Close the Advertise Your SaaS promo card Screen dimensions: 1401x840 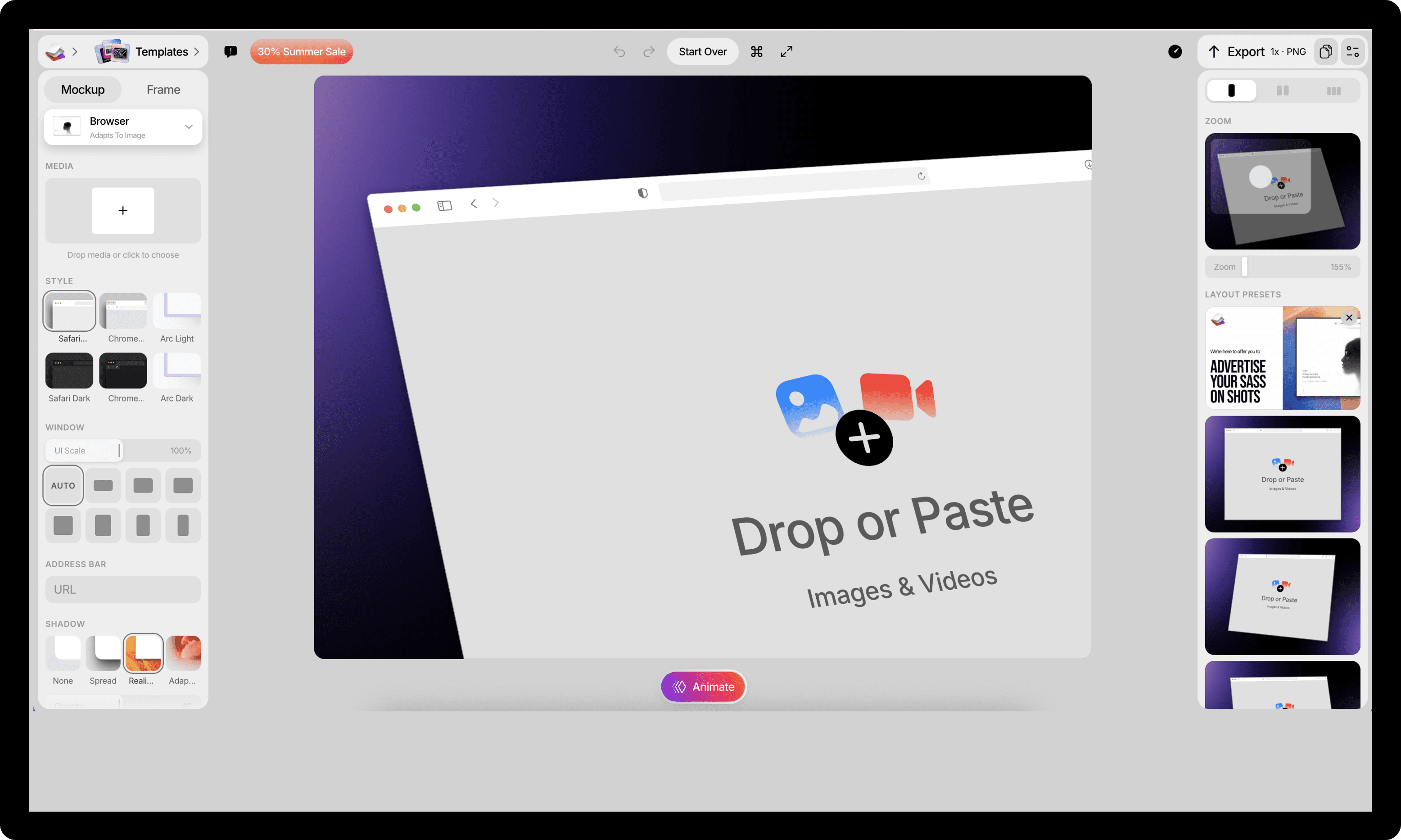point(1349,317)
